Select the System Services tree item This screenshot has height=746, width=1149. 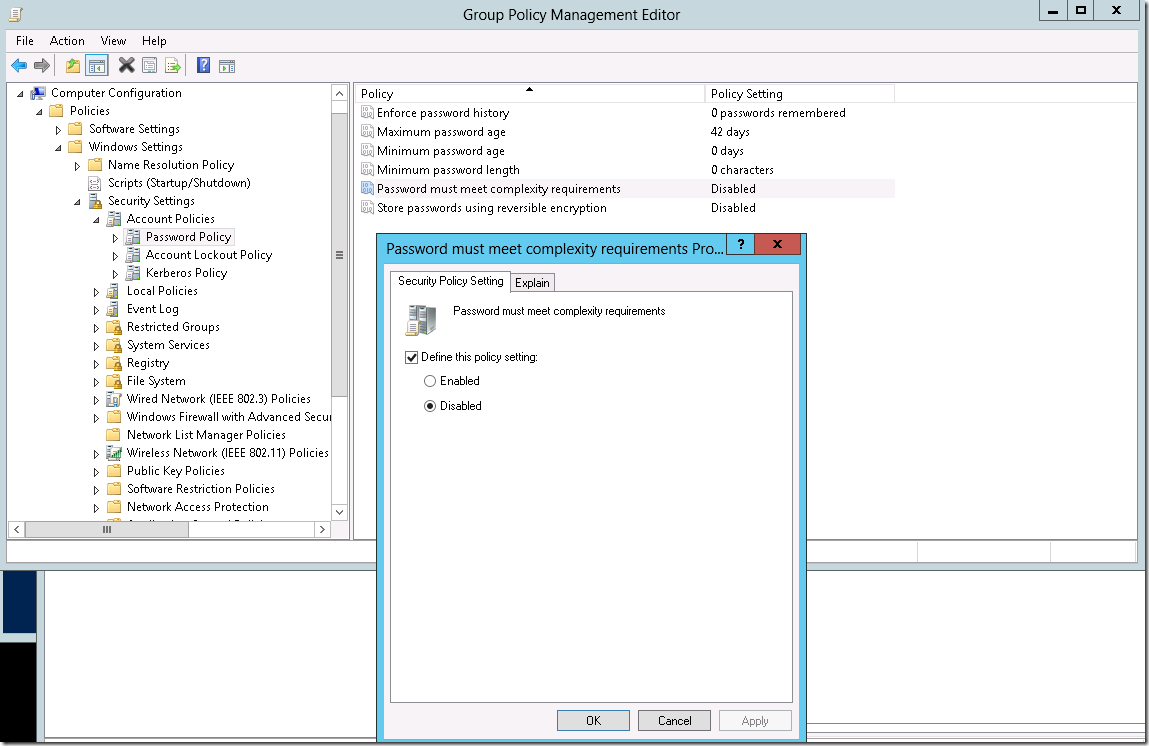click(x=168, y=345)
